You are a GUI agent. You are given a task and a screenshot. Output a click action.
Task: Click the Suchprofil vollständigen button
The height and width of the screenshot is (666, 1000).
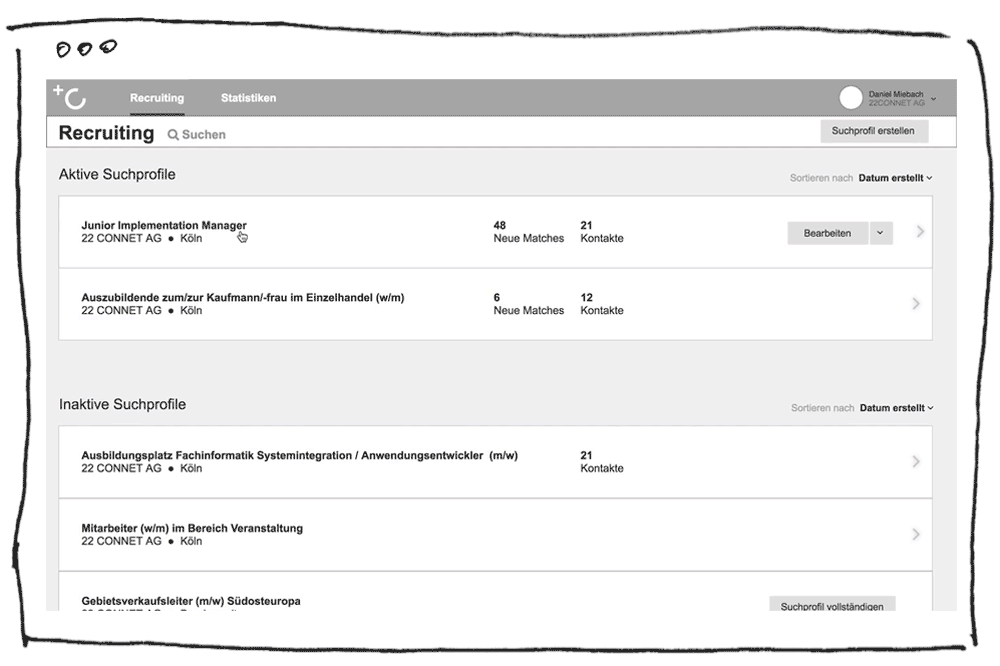pyautogui.click(x=832, y=604)
